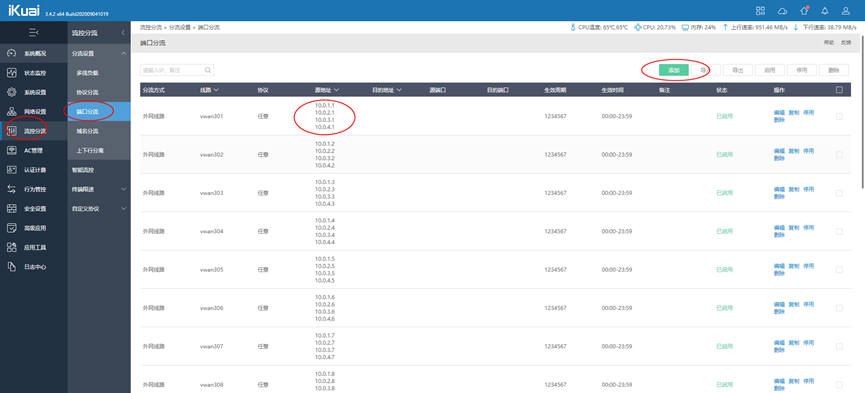Click the CPU temperature thermometer icon
The width and height of the screenshot is (865, 393).
click(573, 27)
